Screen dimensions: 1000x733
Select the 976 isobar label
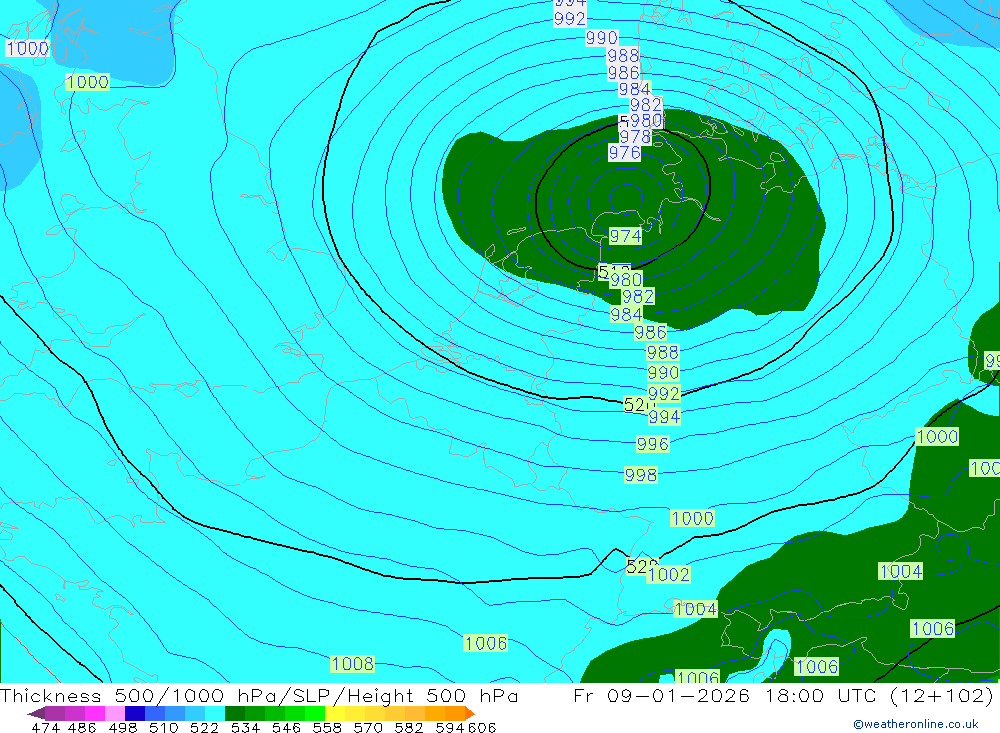tap(624, 153)
